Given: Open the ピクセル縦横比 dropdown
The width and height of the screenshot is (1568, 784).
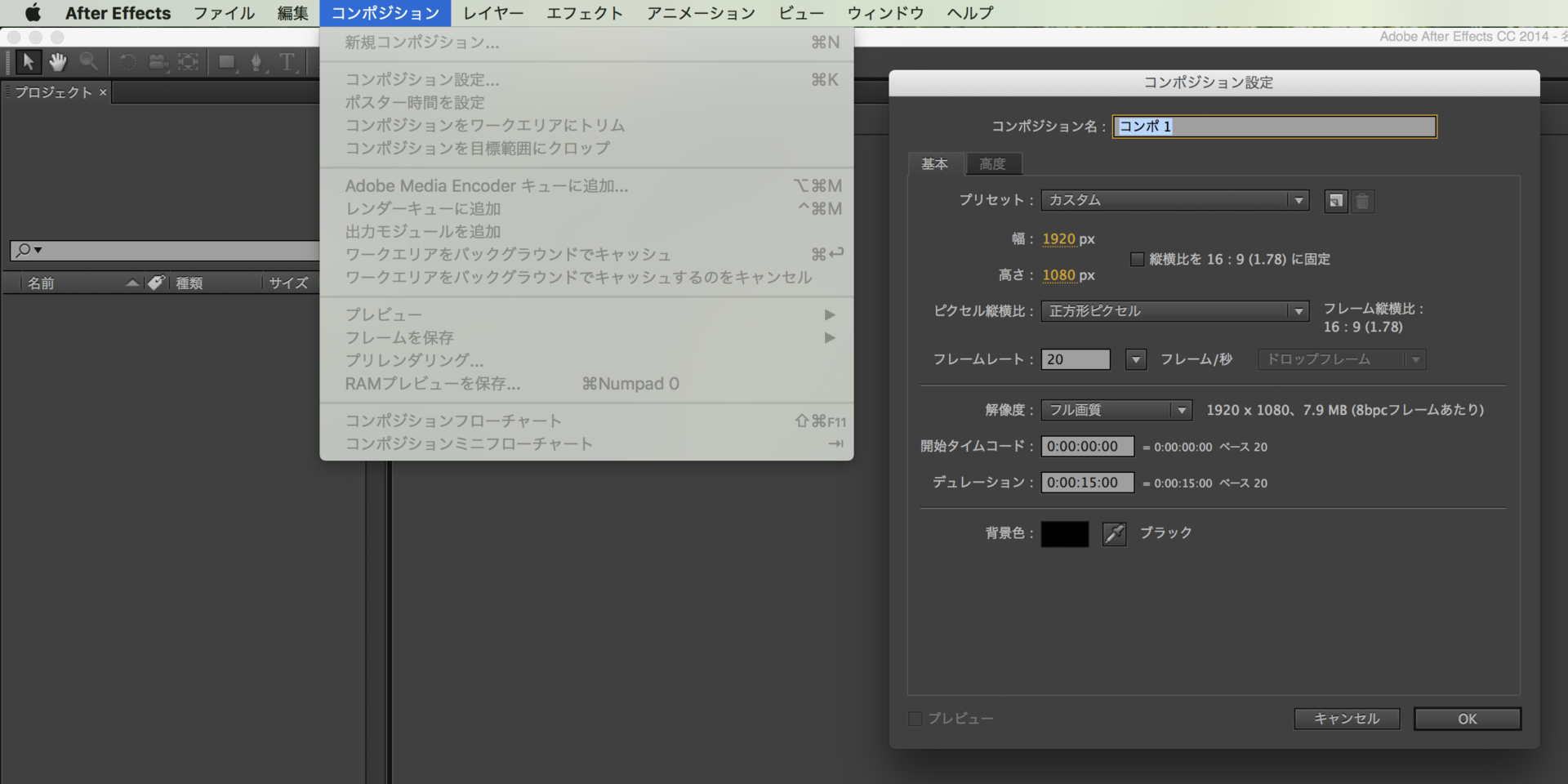Looking at the screenshot, I should (x=1174, y=311).
